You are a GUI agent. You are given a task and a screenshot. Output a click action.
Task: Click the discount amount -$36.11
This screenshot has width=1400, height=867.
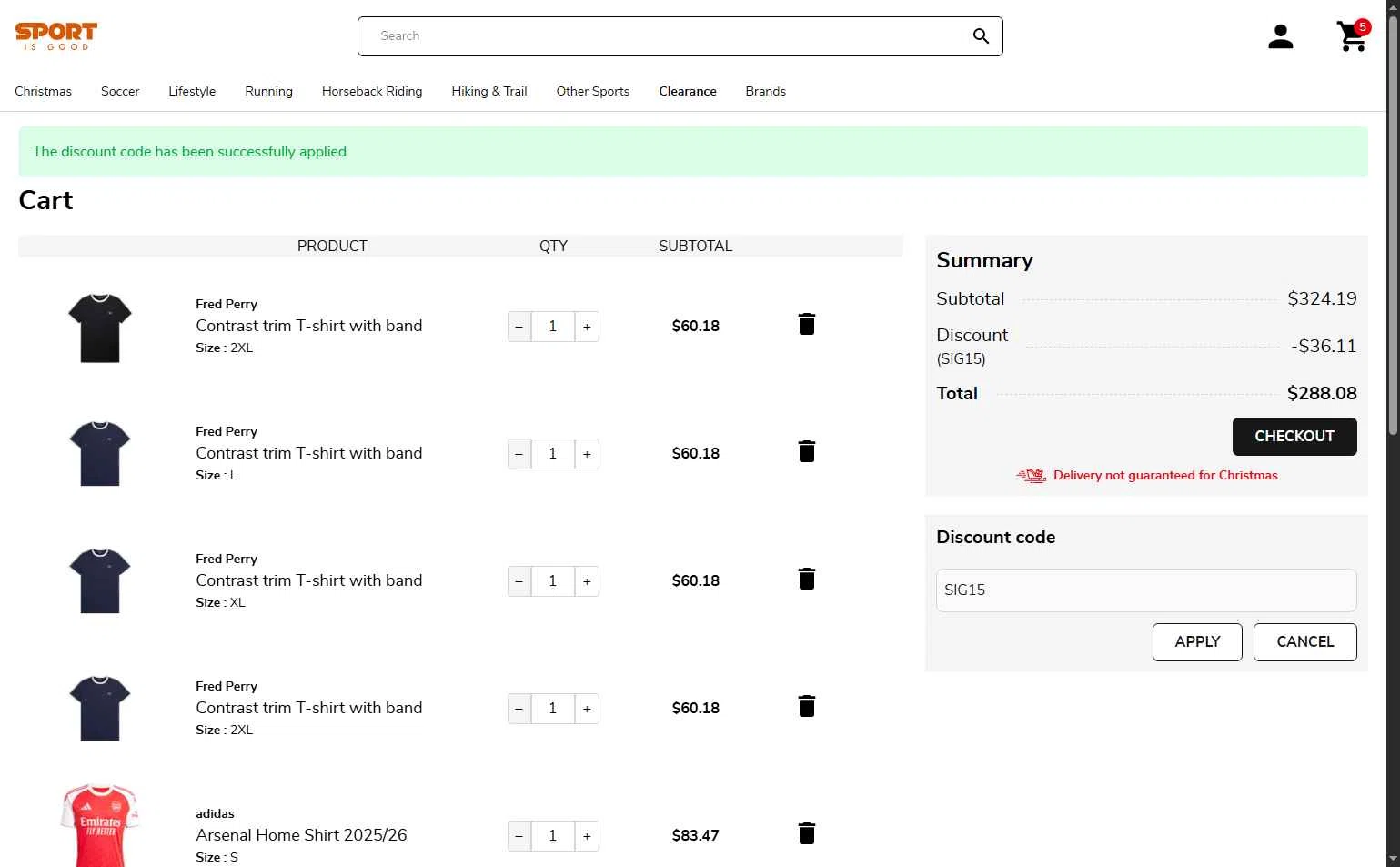coord(1324,346)
